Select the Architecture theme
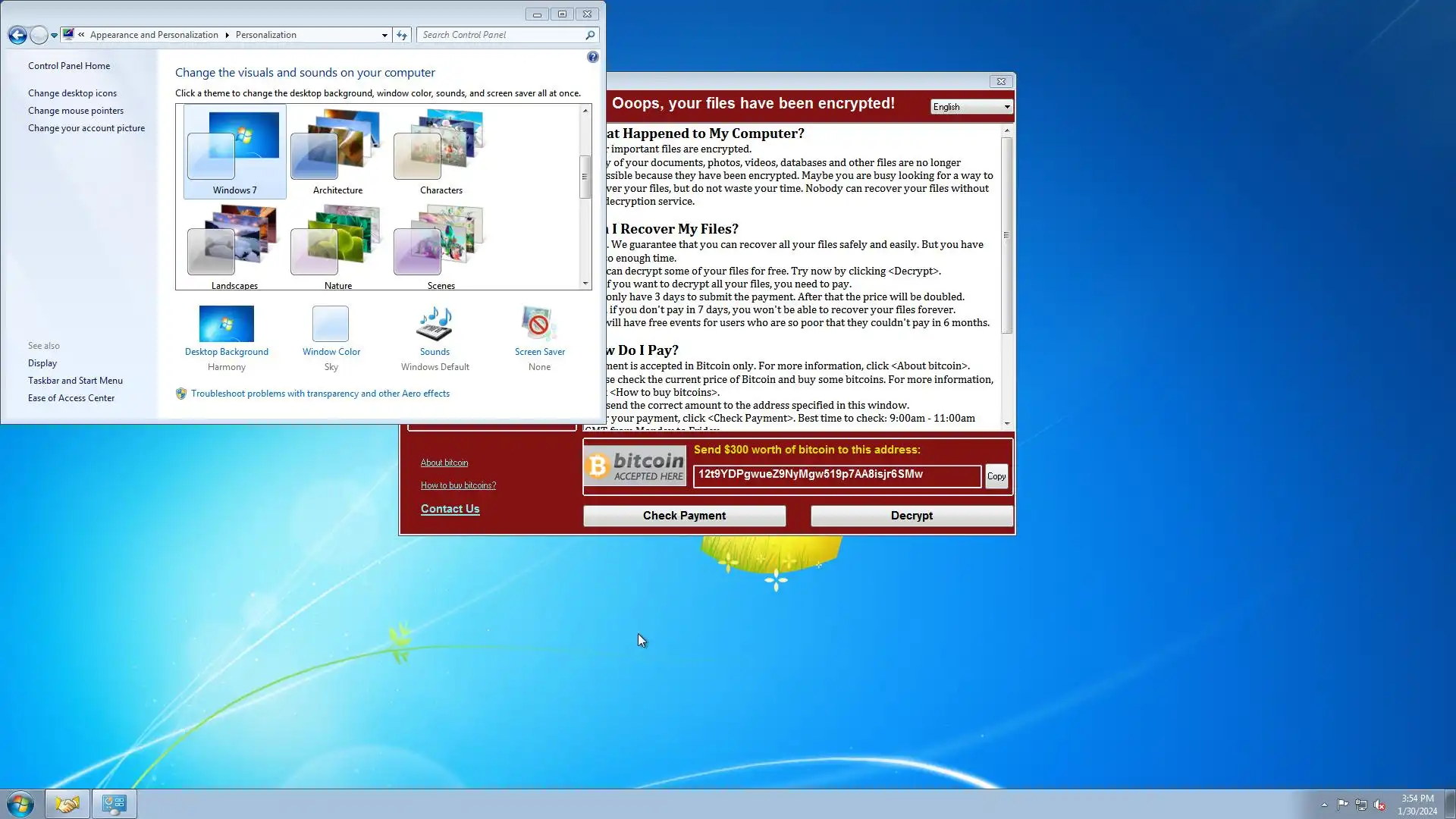The height and width of the screenshot is (819, 1456). 337,155
